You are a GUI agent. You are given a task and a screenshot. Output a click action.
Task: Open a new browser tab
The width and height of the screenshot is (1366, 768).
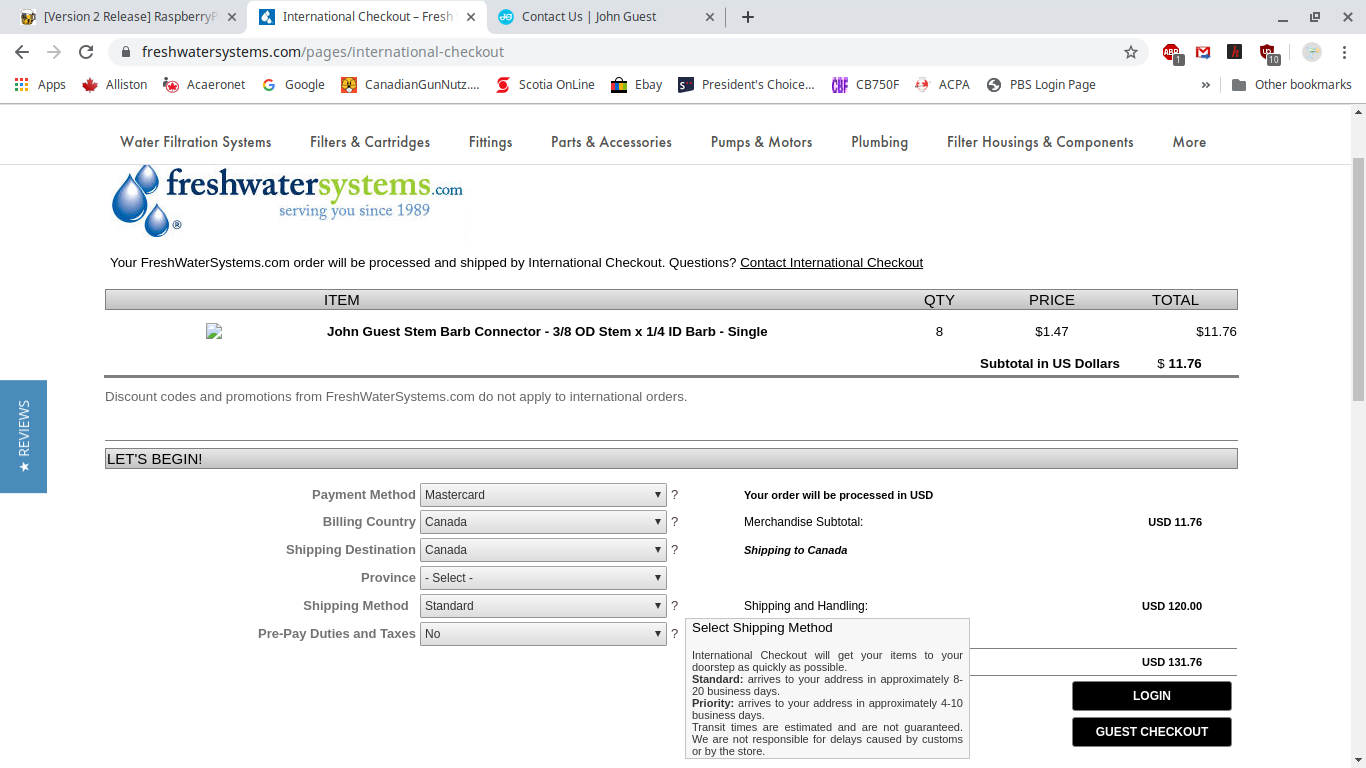747,17
